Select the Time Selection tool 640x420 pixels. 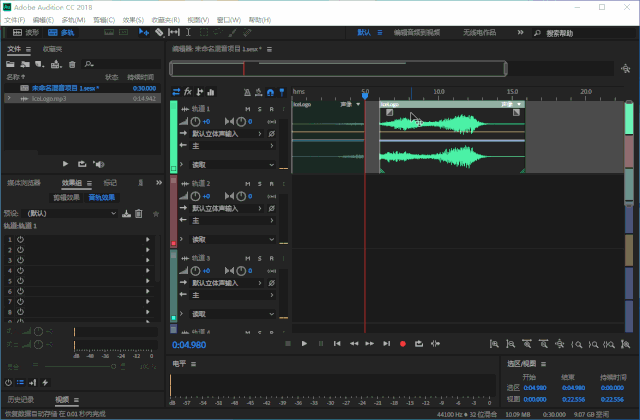pos(188,32)
